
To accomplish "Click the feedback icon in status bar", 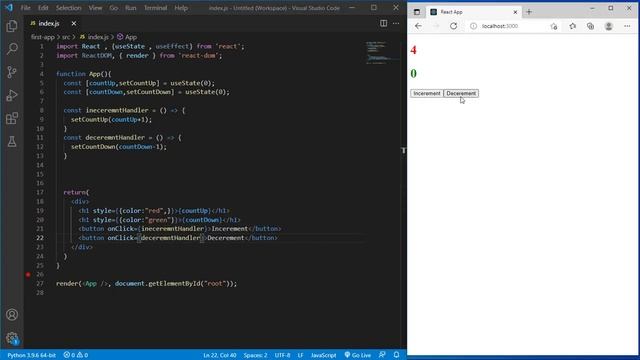I will click(382, 355).
